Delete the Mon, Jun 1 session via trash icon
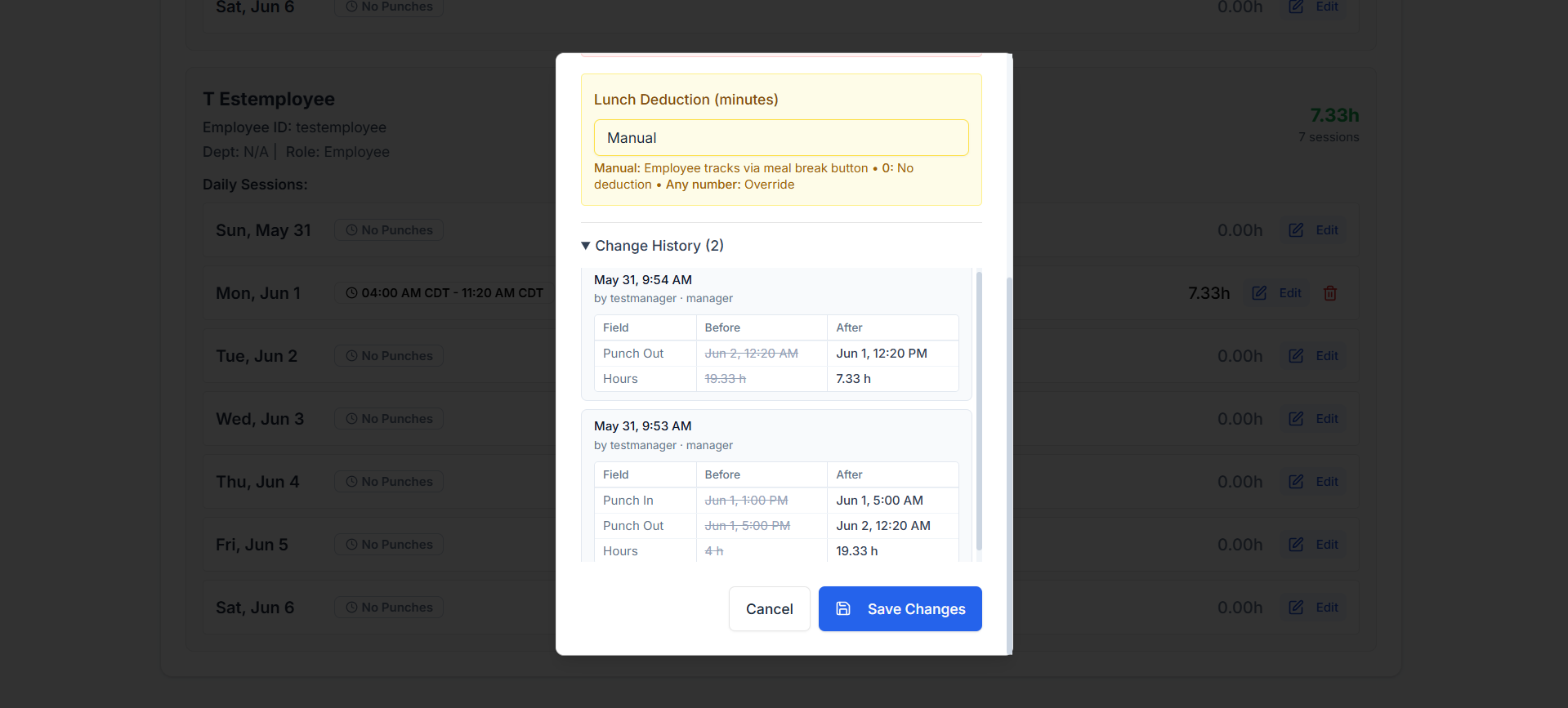The image size is (1568, 708). (1329, 293)
